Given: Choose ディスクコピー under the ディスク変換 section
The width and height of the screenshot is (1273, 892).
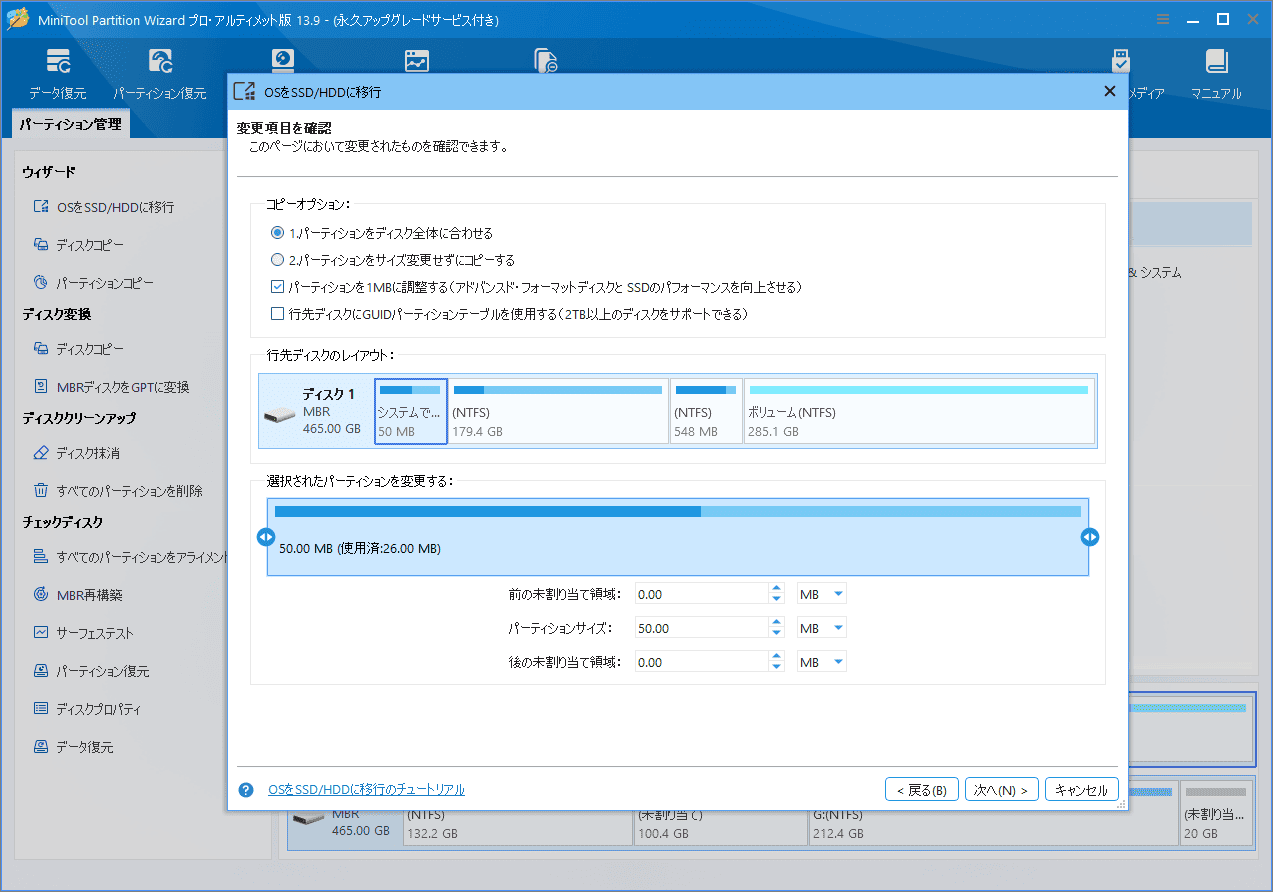Looking at the screenshot, I should [x=78, y=349].
